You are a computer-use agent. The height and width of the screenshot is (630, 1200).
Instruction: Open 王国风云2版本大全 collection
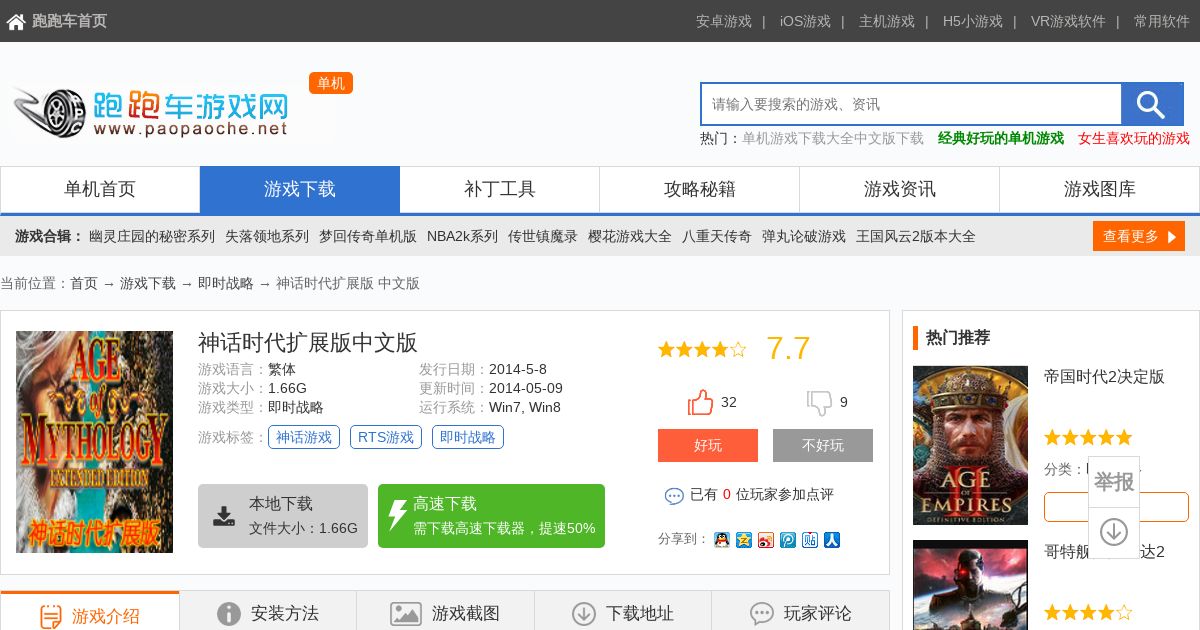click(916, 236)
